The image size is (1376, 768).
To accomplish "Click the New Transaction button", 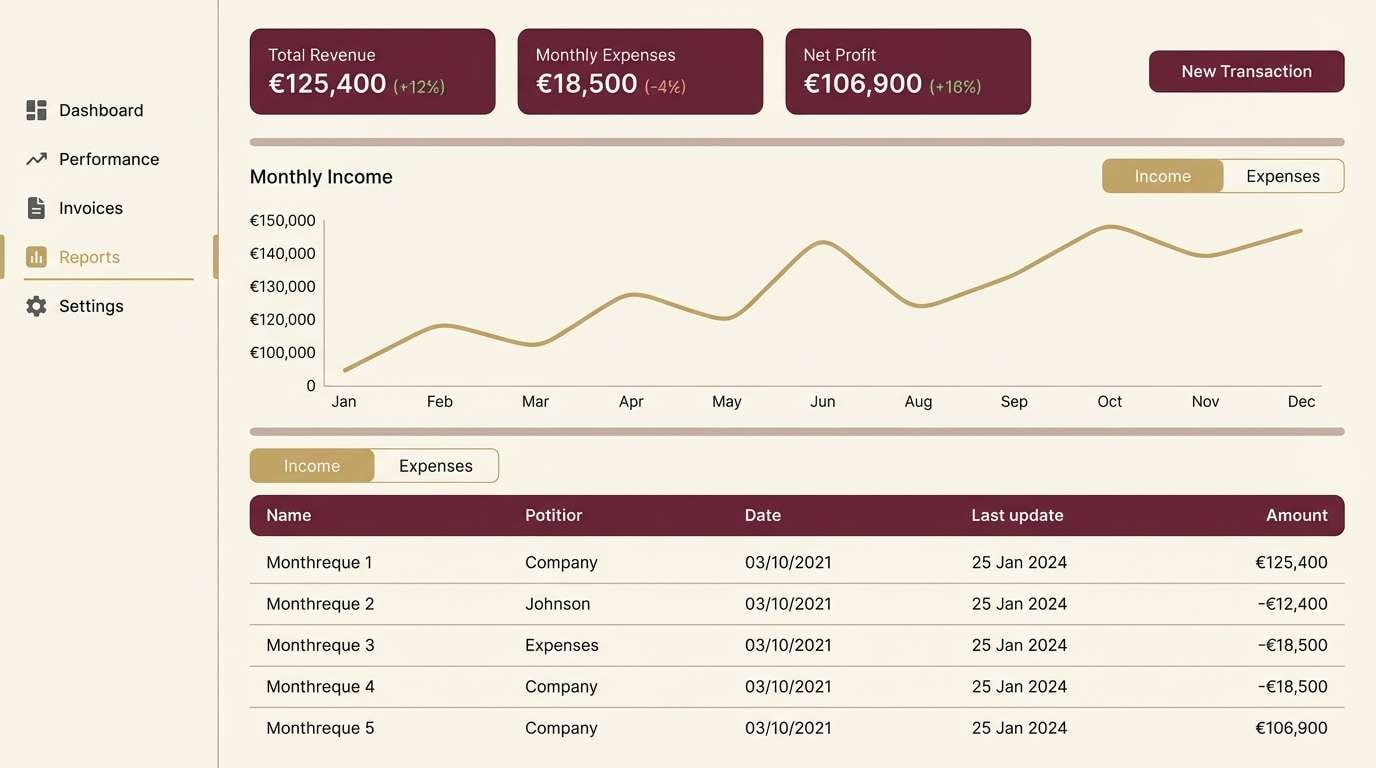I will pyautogui.click(x=1246, y=71).
